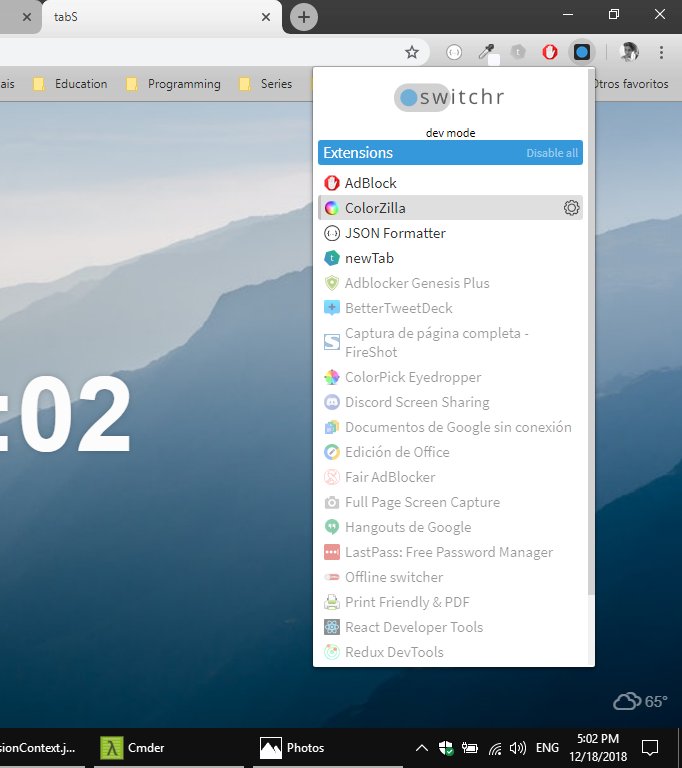Image resolution: width=682 pixels, height=768 pixels.
Task: Disable the AdBlock extension by its name
Action: 370,183
